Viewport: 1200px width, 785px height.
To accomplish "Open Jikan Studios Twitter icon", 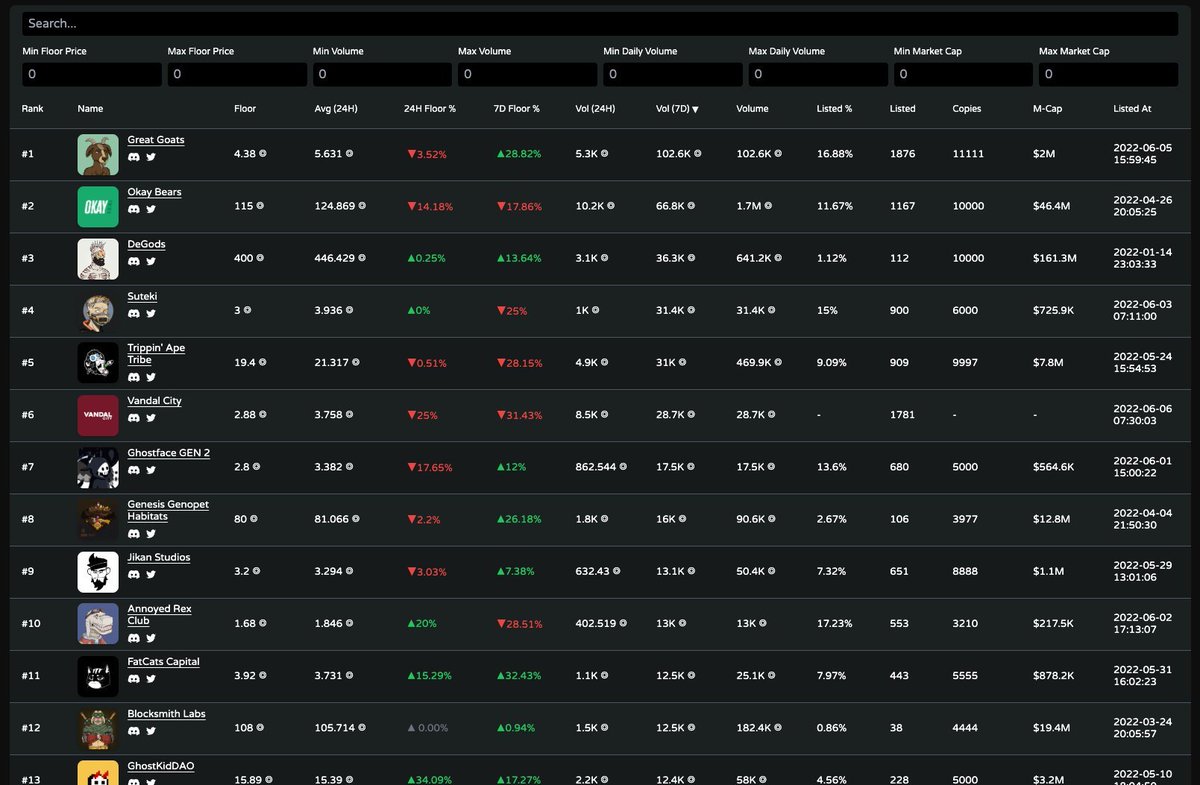I will tap(151, 574).
